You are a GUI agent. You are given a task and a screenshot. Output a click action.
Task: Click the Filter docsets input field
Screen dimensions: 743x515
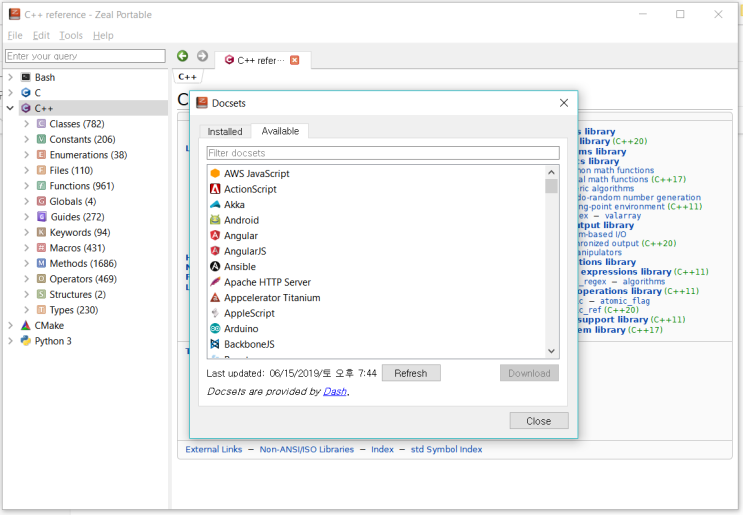click(x=383, y=153)
